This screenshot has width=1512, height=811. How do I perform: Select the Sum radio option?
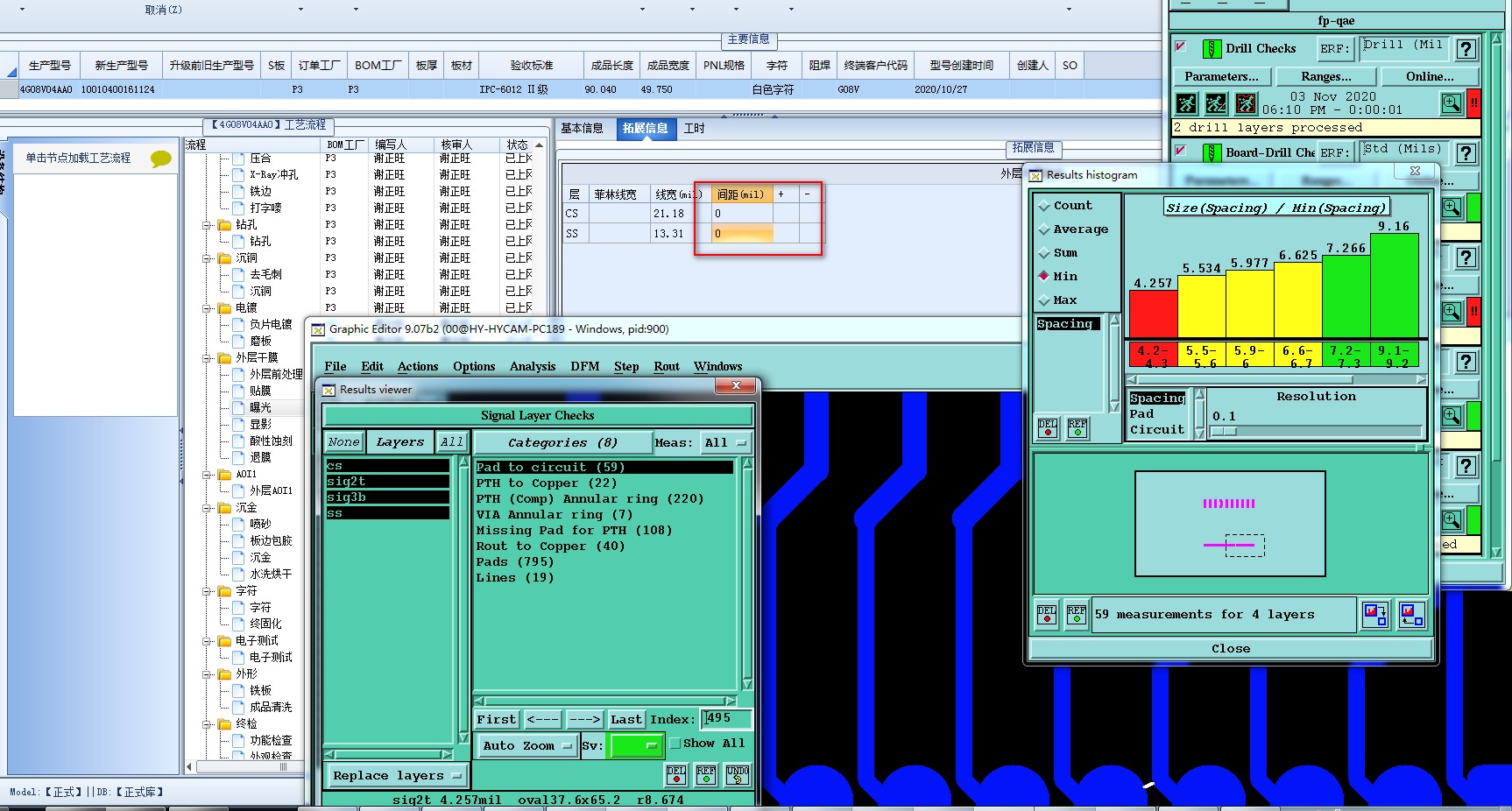[1043, 253]
